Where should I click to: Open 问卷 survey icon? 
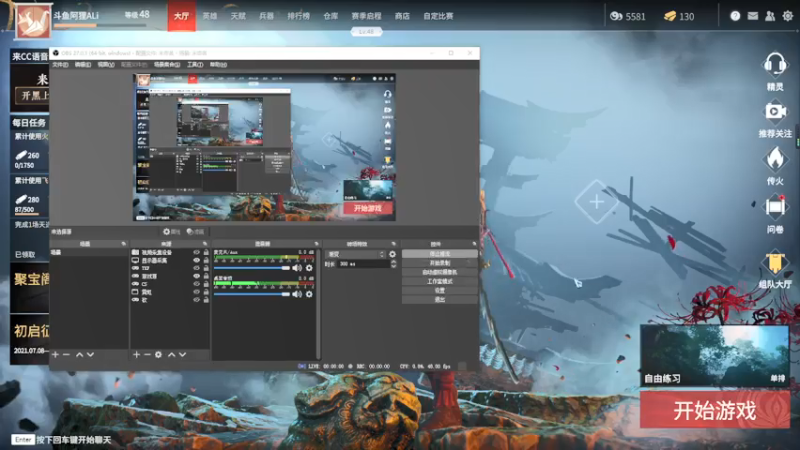coord(775,207)
